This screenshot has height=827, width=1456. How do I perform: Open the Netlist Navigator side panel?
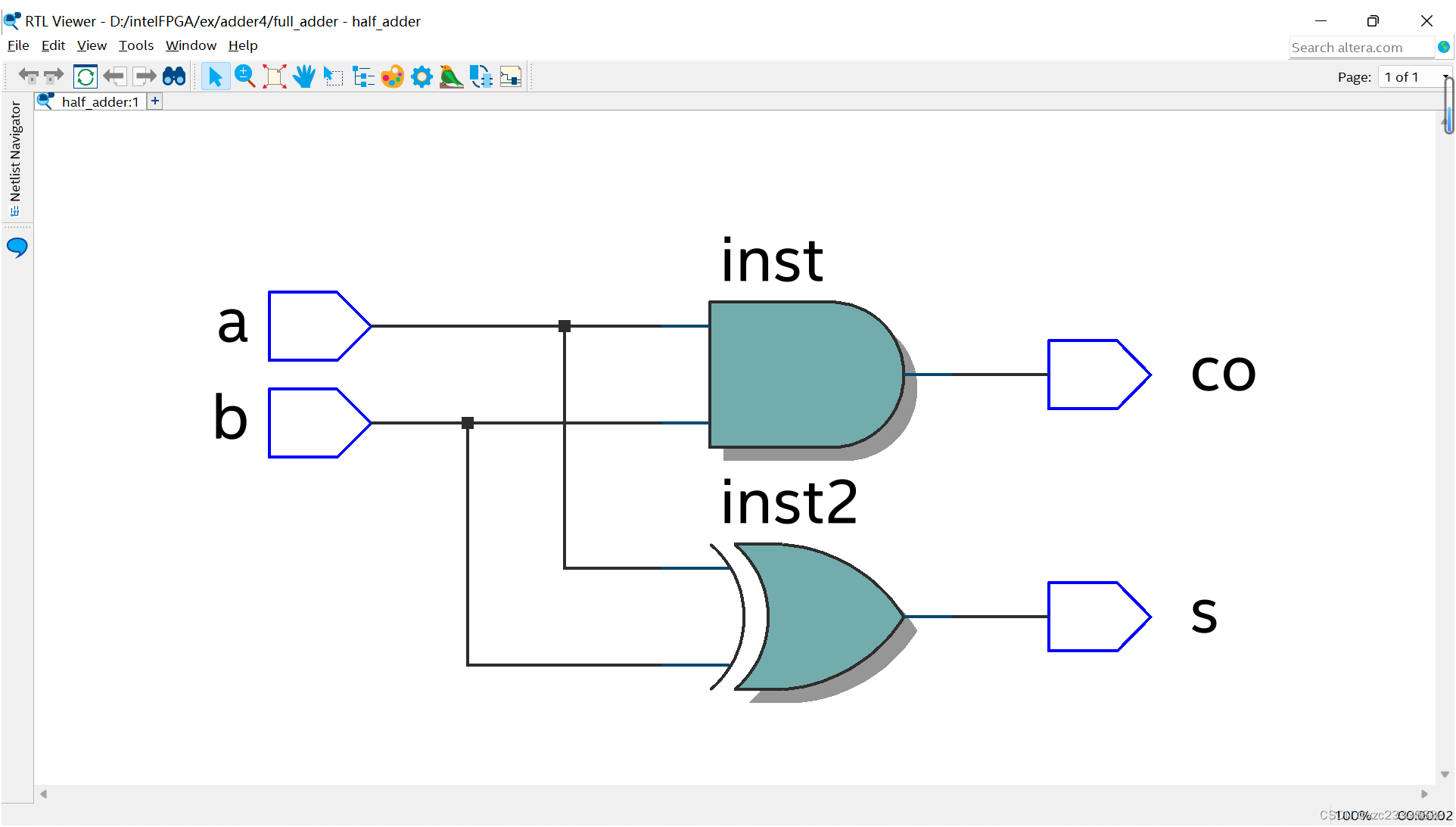[15, 159]
